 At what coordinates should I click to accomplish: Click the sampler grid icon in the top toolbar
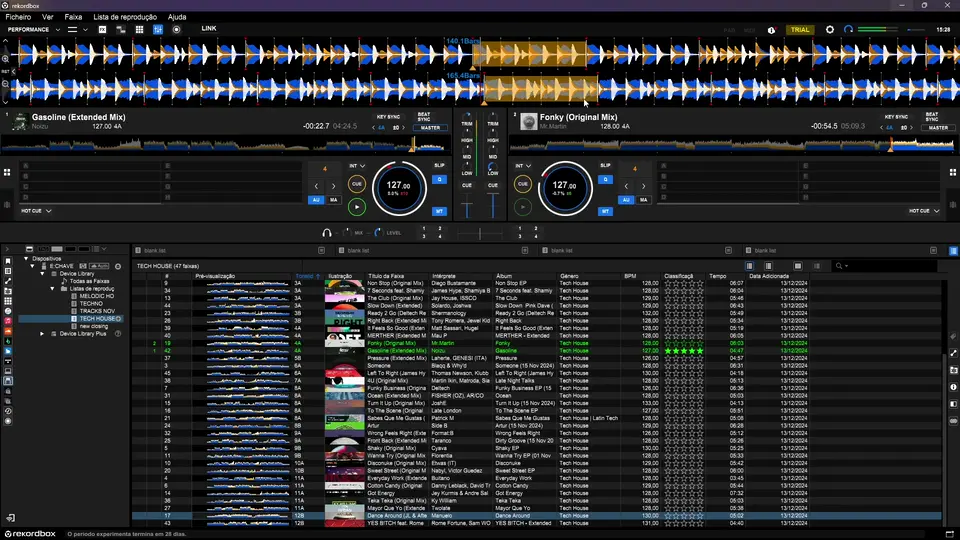(140, 29)
